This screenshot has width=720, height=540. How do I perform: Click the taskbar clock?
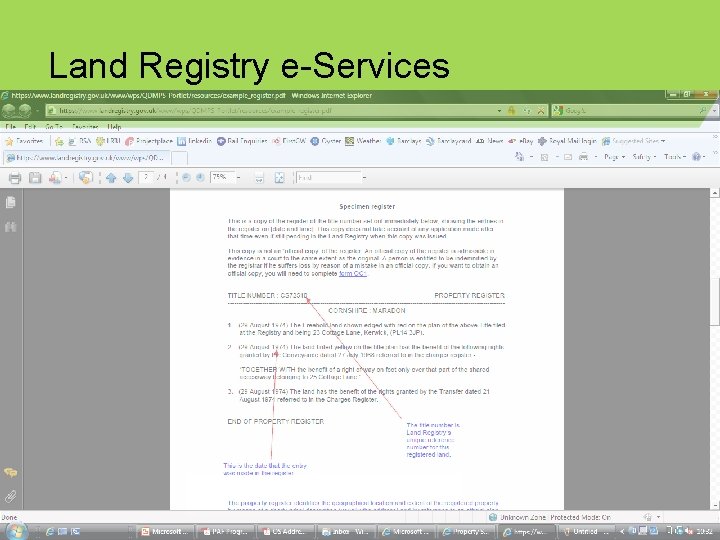coord(705,532)
